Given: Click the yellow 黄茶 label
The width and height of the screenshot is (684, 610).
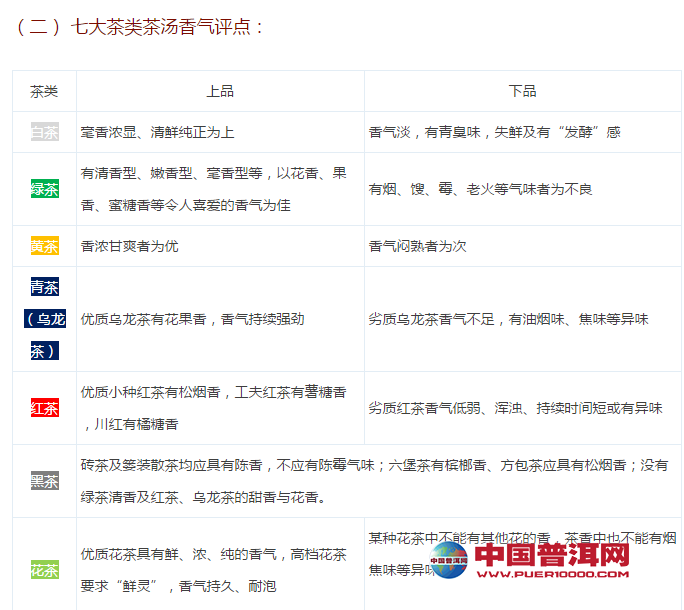Looking at the screenshot, I should click(44, 246).
